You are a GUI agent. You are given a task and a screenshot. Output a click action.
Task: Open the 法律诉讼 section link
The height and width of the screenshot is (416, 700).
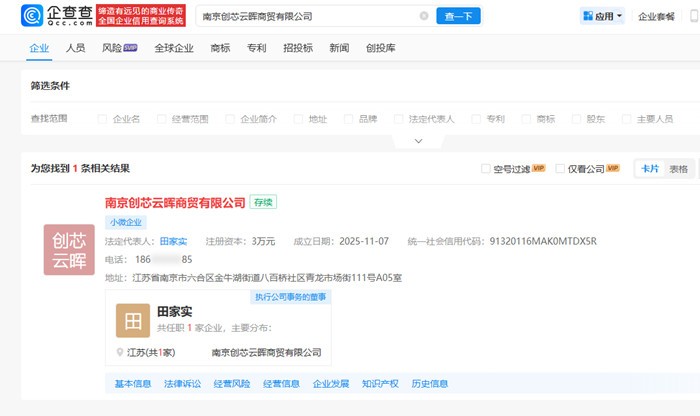[x=183, y=384]
